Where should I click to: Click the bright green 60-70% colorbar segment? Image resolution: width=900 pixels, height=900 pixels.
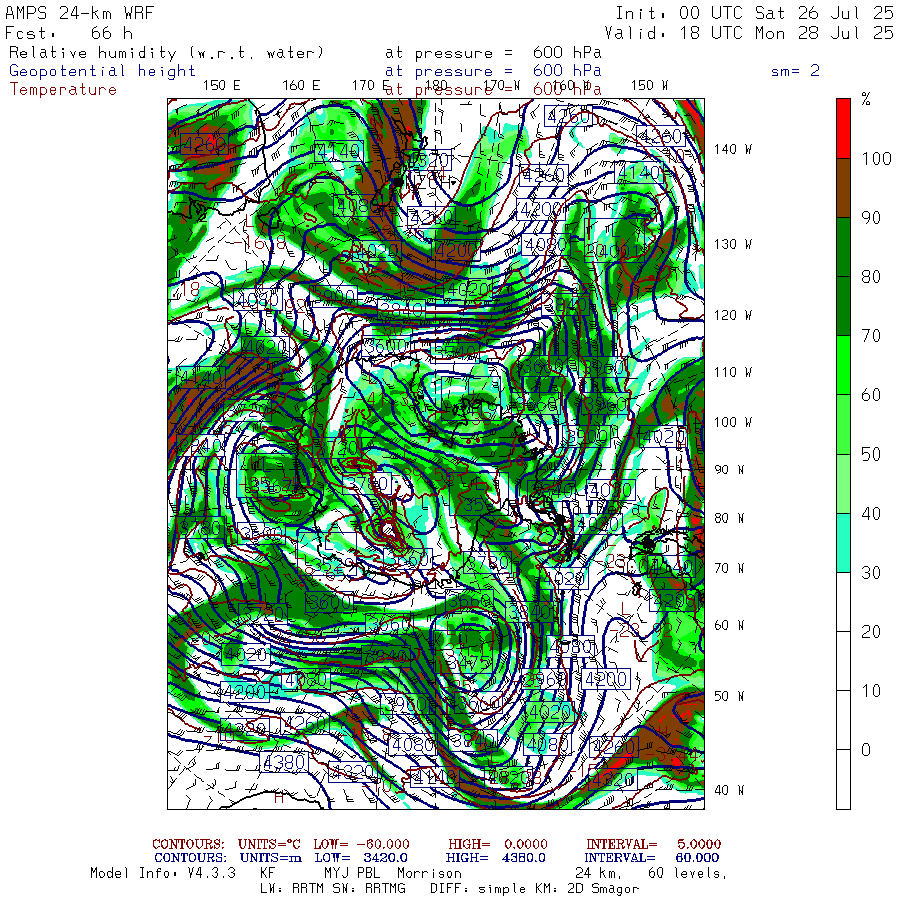(843, 365)
